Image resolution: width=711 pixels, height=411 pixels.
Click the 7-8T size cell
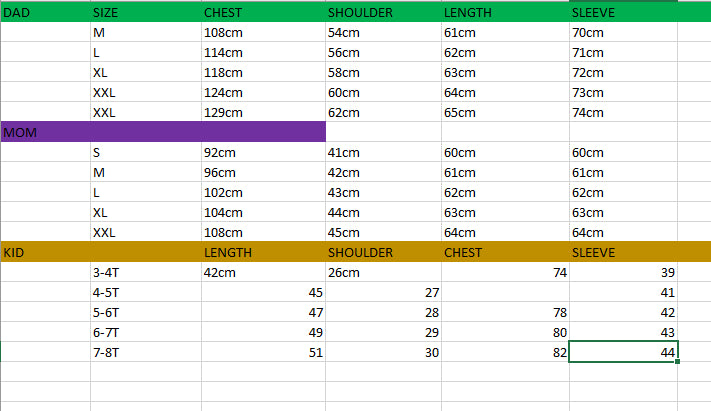pyautogui.click(x=145, y=351)
